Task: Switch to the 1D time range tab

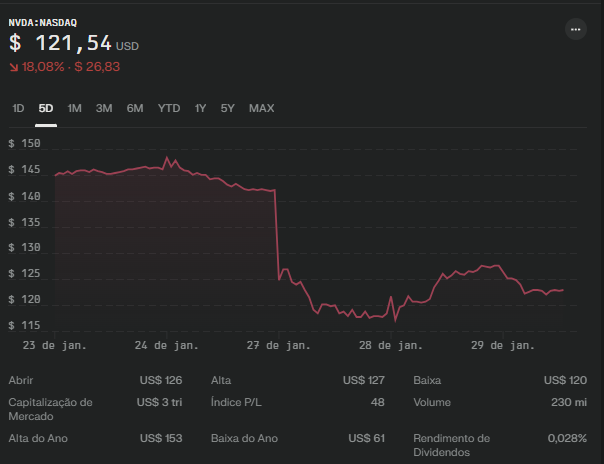Action: point(18,109)
